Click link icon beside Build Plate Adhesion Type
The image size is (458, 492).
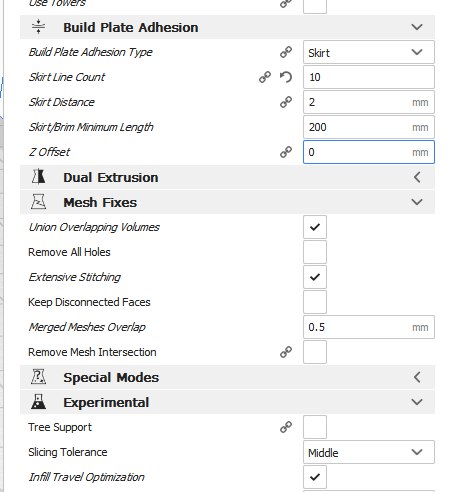tap(286, 52)
